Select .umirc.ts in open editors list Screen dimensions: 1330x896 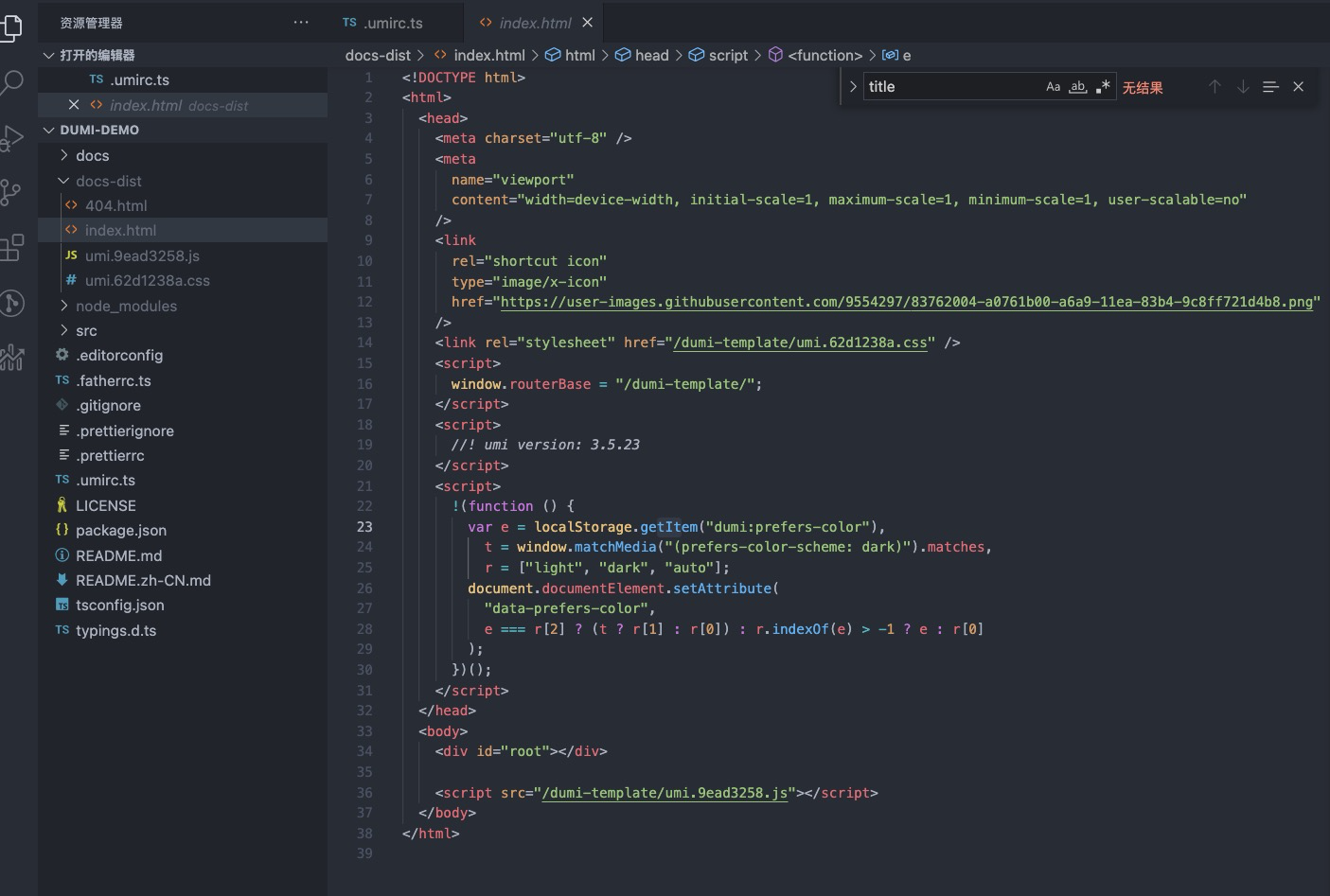click(x=183, y=79)
